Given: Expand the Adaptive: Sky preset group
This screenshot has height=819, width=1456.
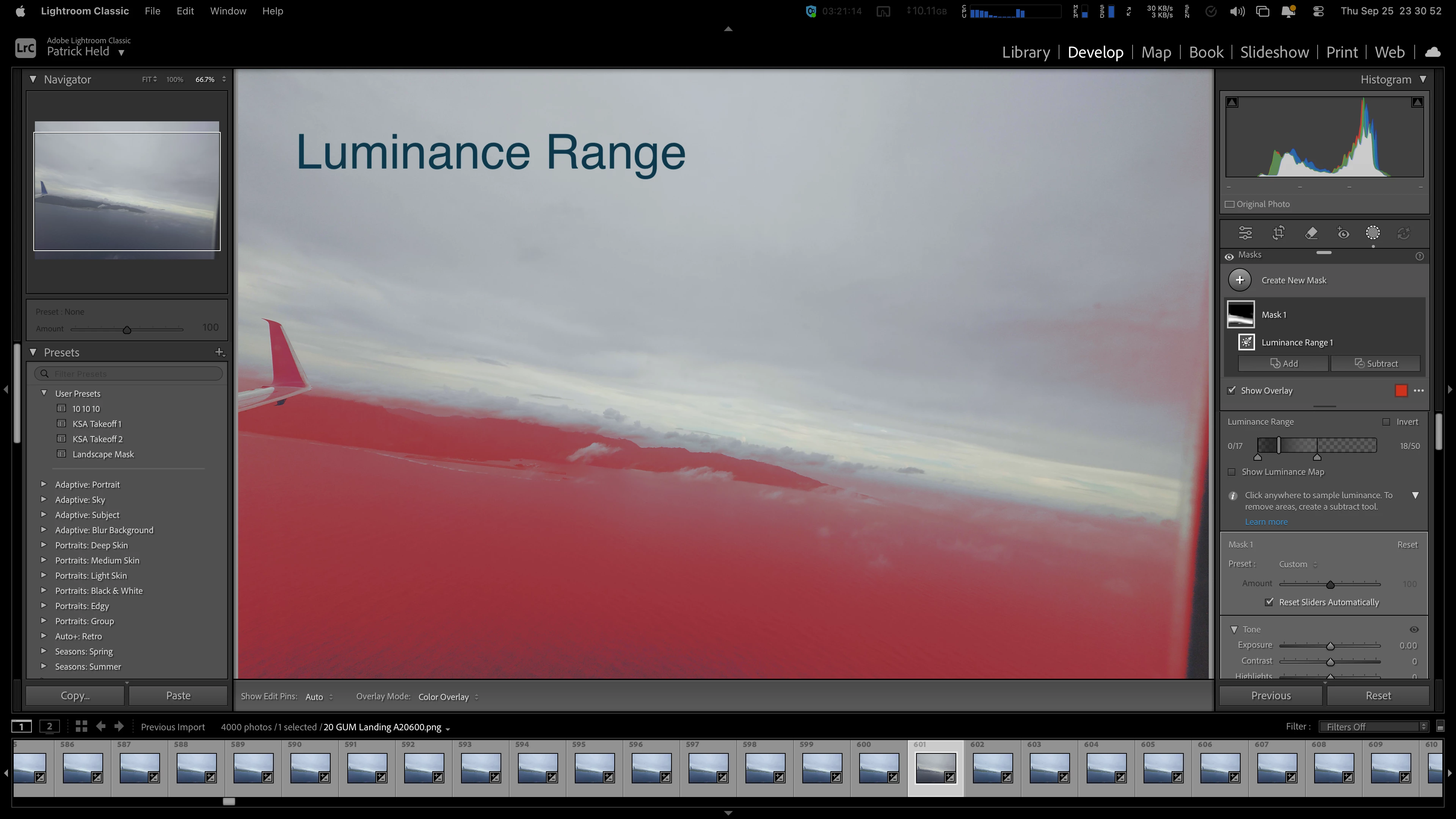Looking at the screenshot, I should 44,500.
